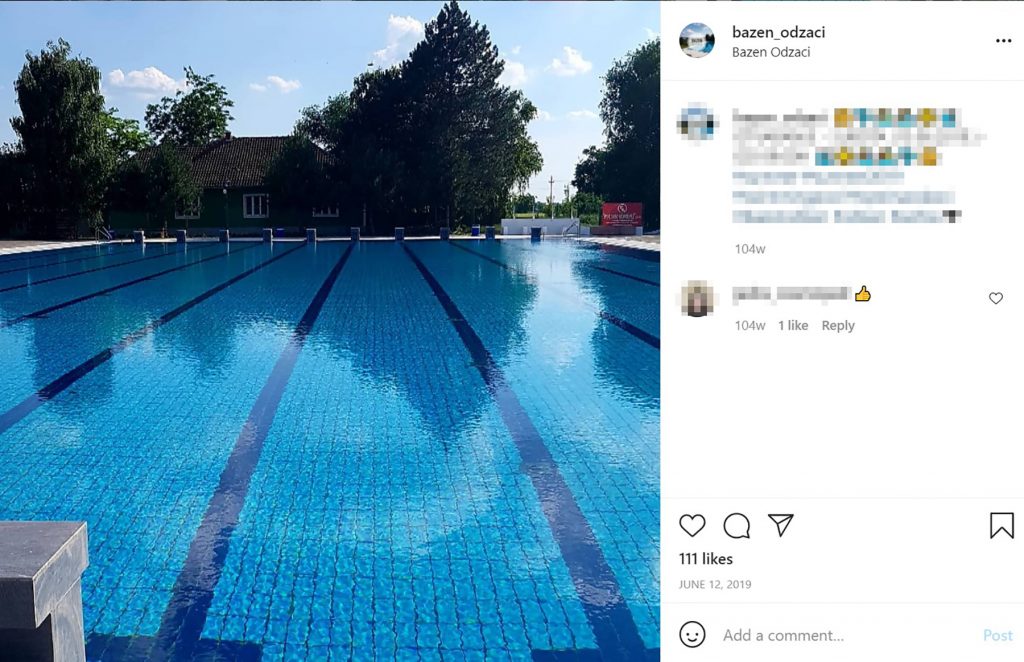The height and width of the screenshot is (662, 1024).
Task: Open three-dot more options menu
Action: (1003, 40)
